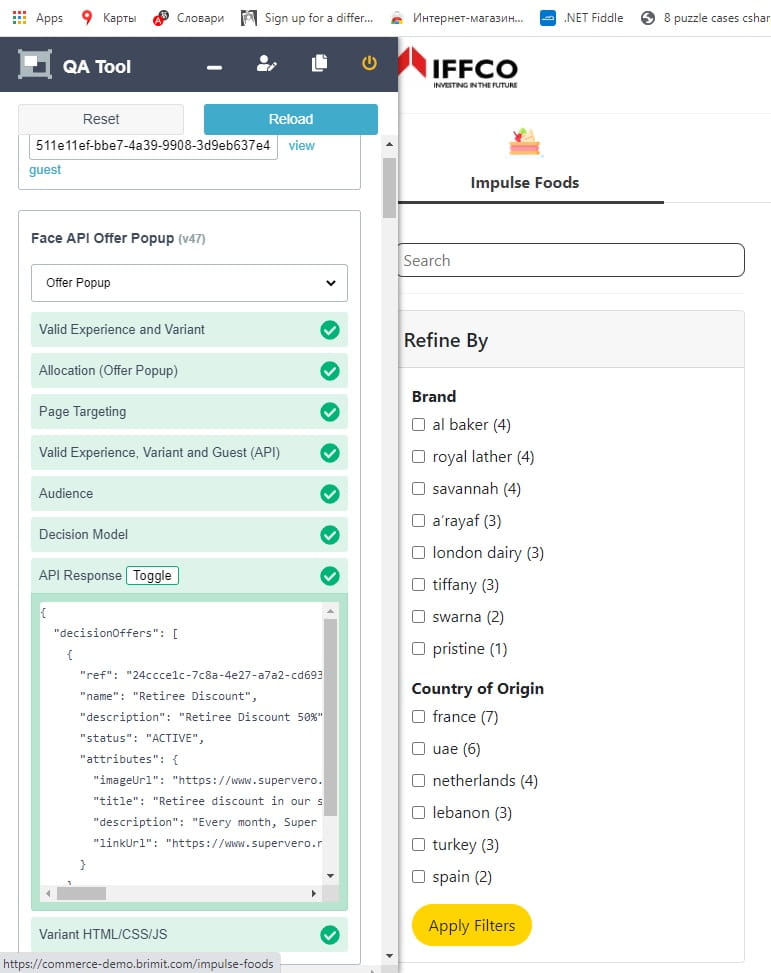Click check icon on Variant HTML/CSS/JS row
Viewport: 771px width, 973px height.
[330, 934]
